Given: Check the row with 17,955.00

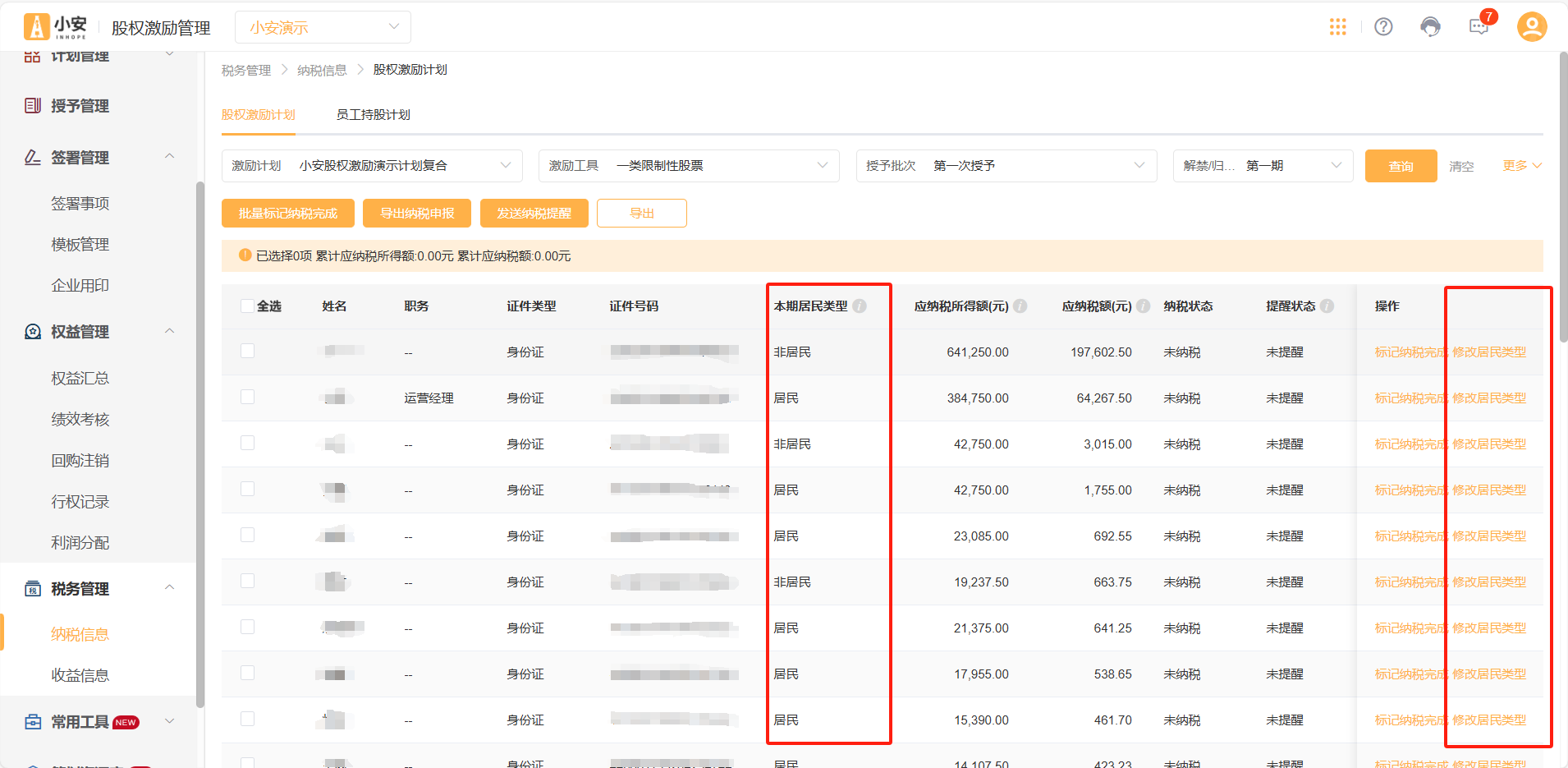Looking at the screenshot, I should [x=247, y=673].
